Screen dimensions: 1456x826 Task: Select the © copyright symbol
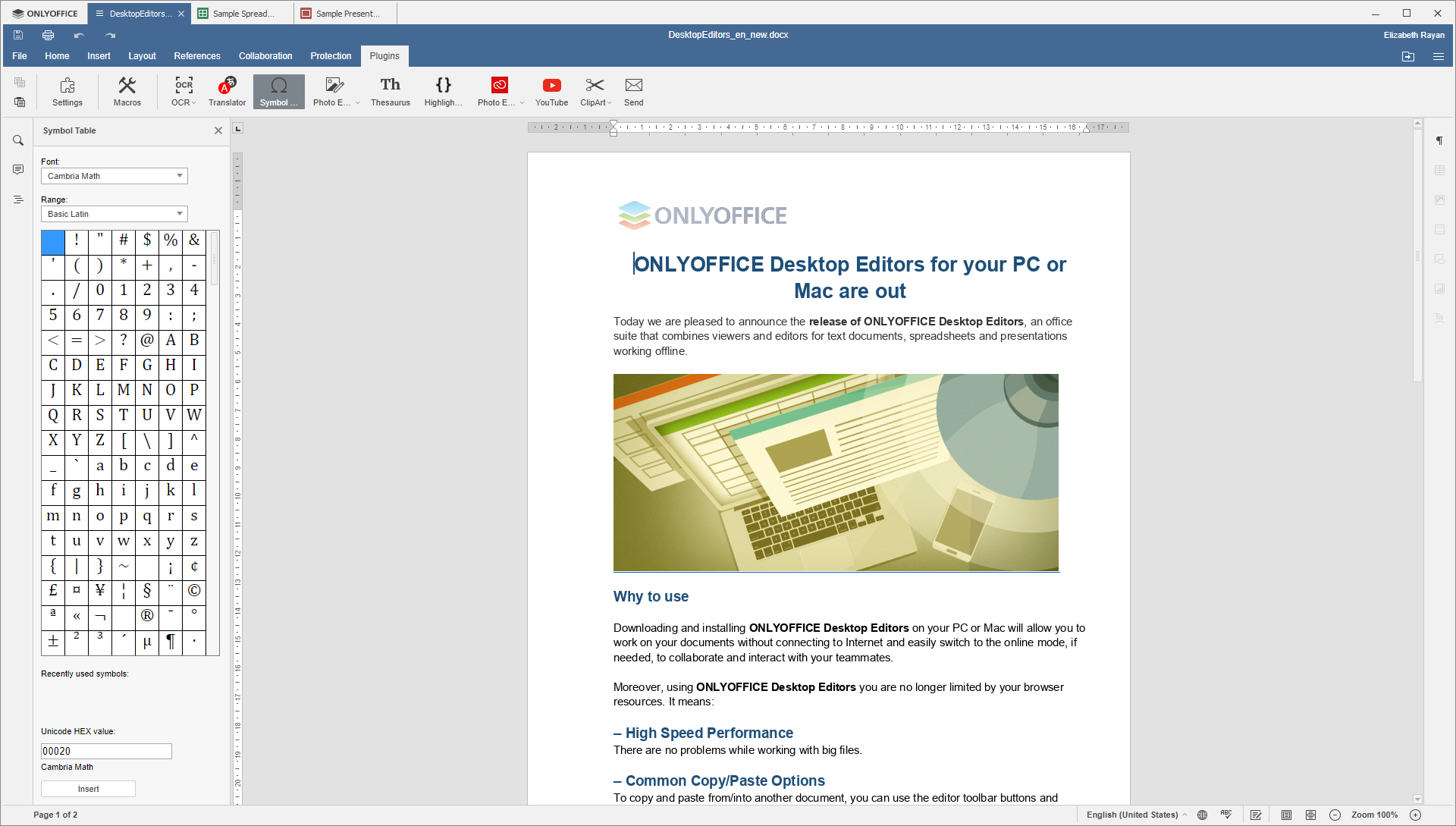click(x=194, y=591)
